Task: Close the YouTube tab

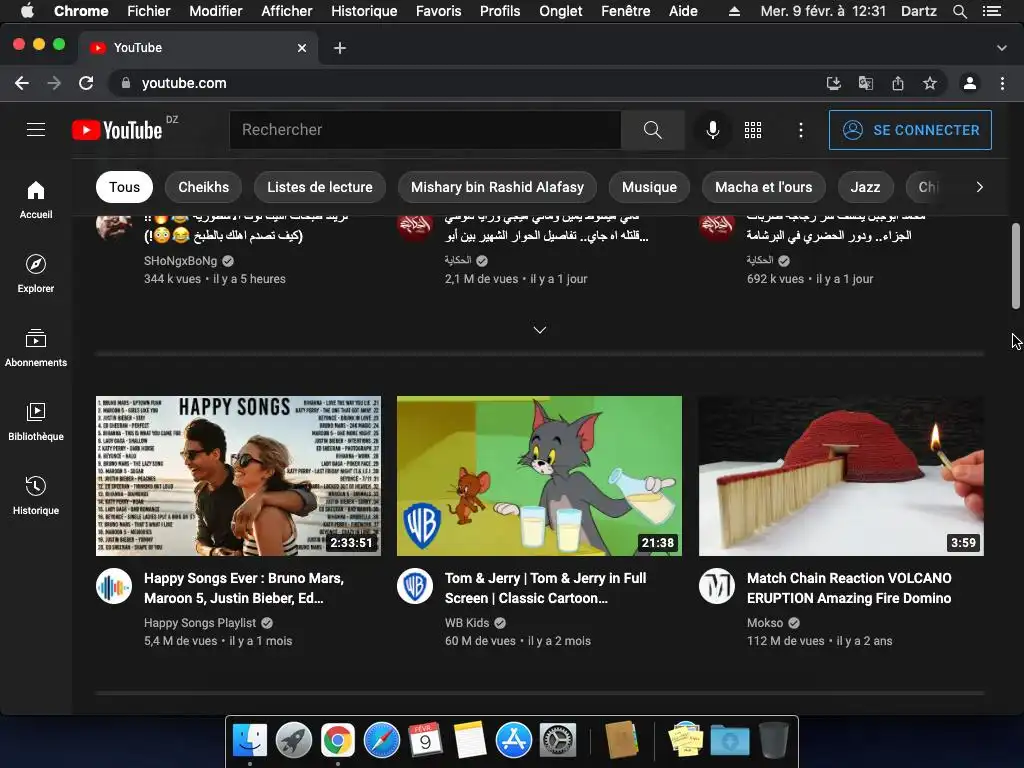Action: (302, 48)
